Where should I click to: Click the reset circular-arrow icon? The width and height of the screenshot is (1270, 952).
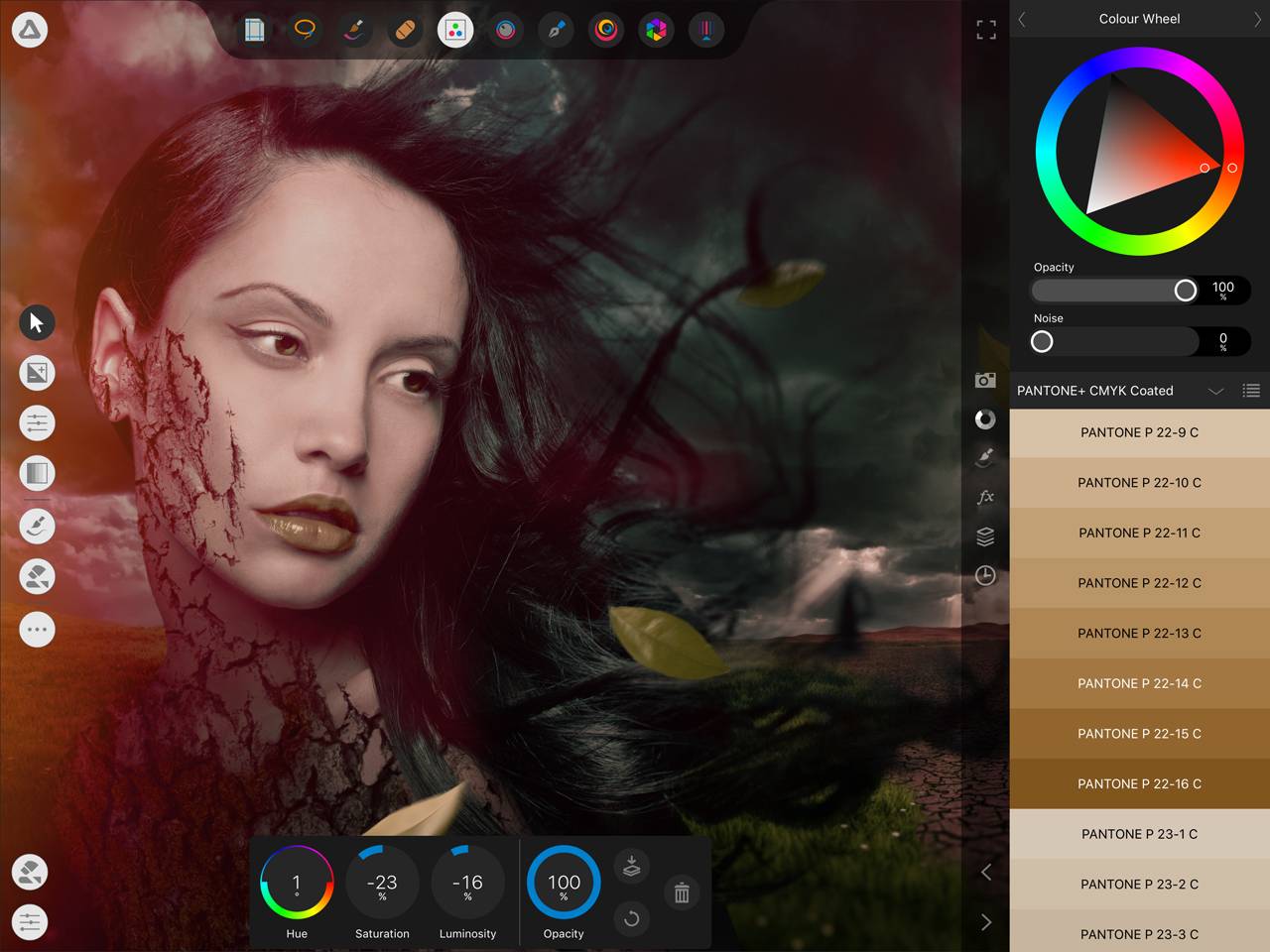coord(631,918)
